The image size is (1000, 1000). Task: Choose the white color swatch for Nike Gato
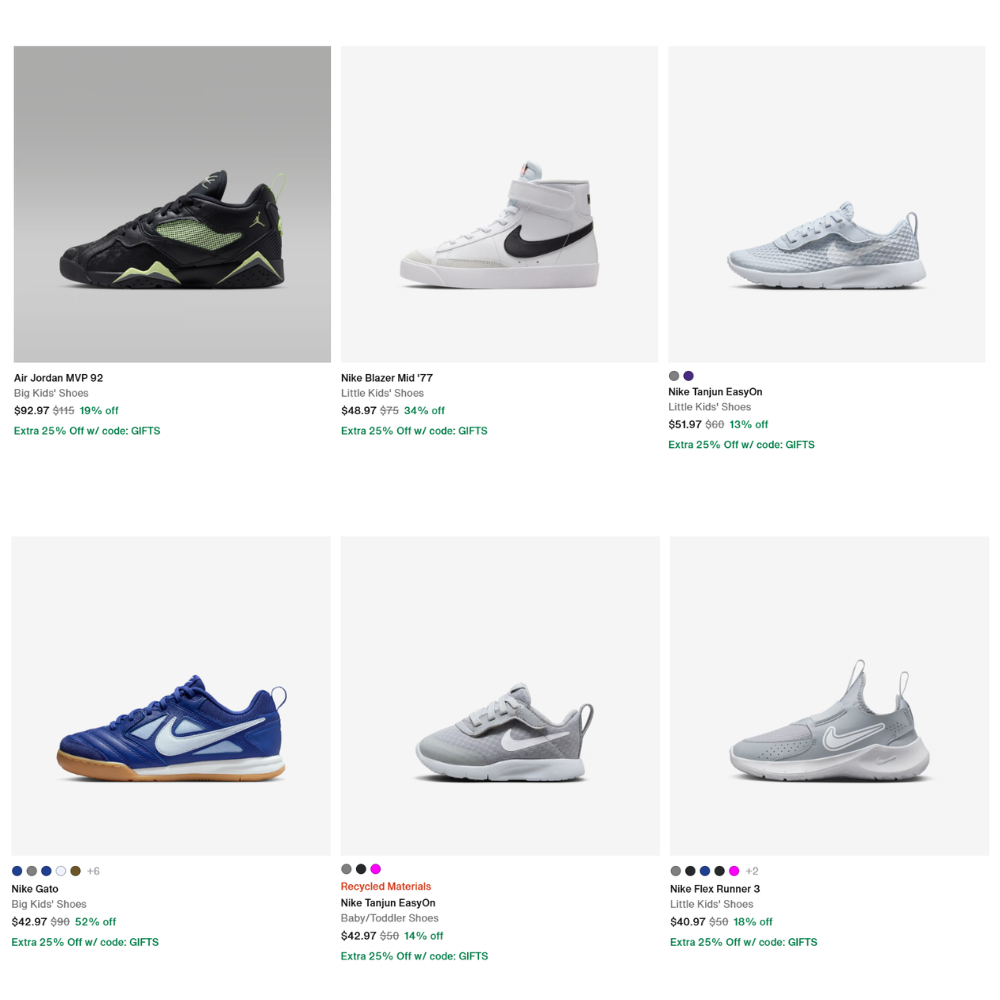(x=61, y=871)
